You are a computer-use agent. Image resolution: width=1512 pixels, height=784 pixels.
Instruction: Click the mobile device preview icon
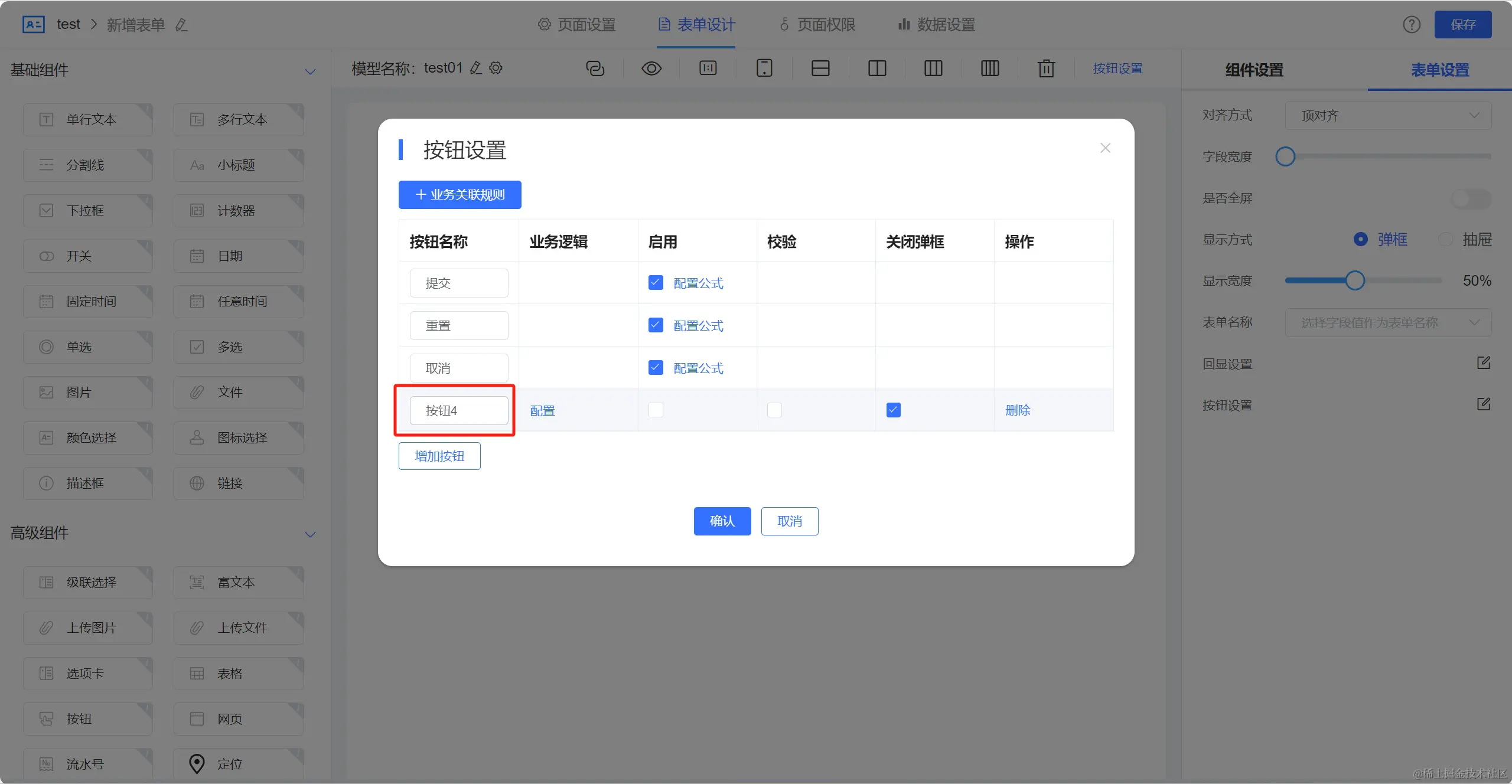click(764, 68)
